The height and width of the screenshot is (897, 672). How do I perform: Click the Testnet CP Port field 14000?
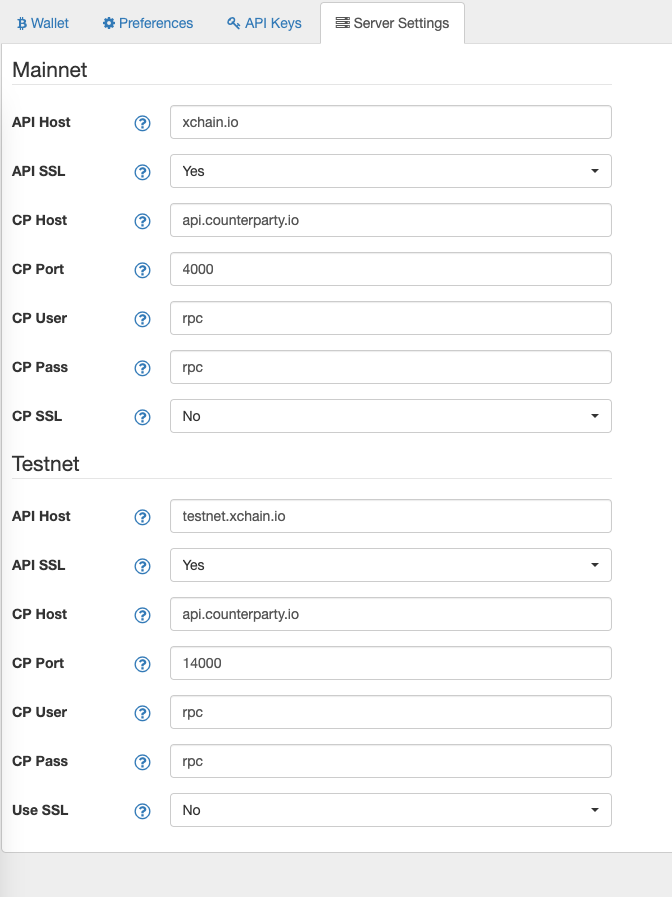[391, 663]
